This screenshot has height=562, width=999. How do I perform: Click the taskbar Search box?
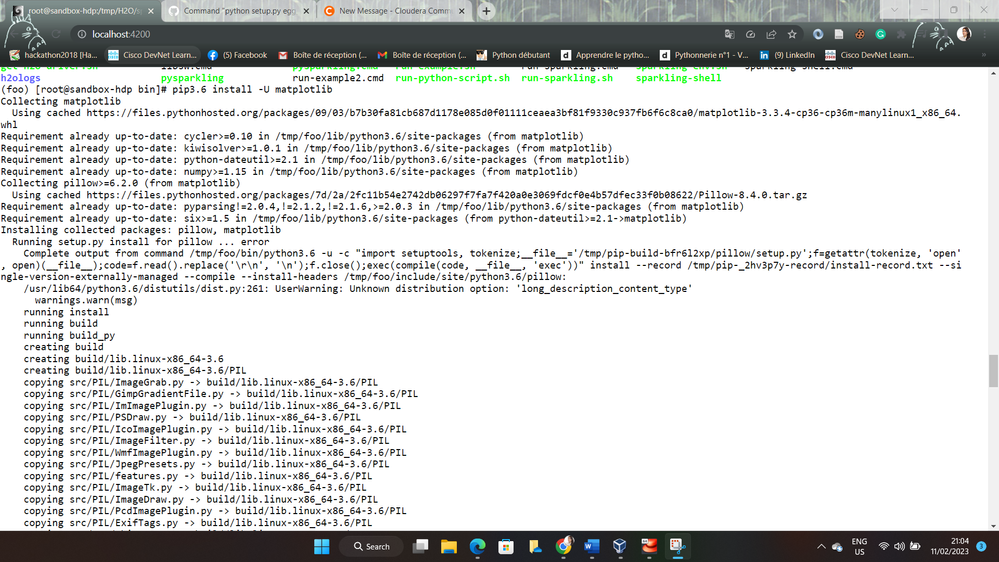tap(371, 547)
